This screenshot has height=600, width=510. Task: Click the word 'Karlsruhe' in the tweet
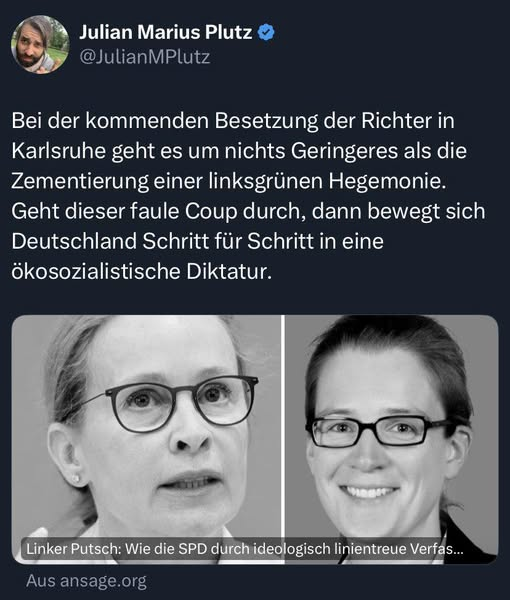point(59,151)
